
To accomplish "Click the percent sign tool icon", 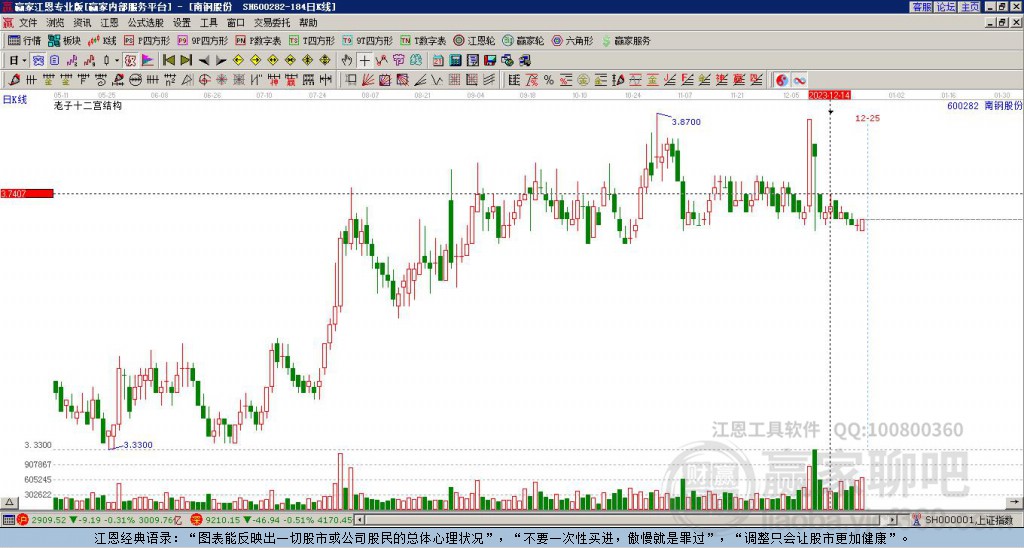I will (549, 80).
